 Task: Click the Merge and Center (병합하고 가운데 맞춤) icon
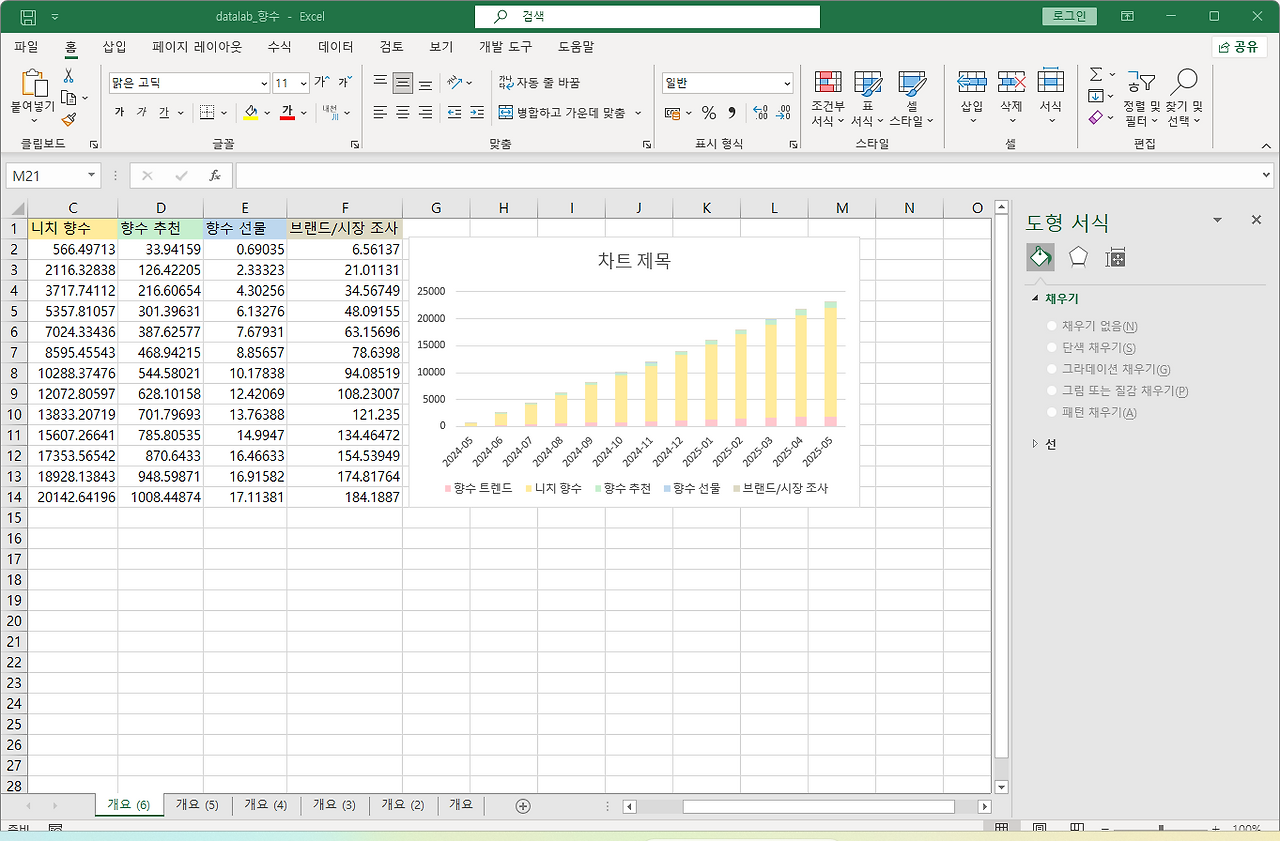(x=506, y=113)
